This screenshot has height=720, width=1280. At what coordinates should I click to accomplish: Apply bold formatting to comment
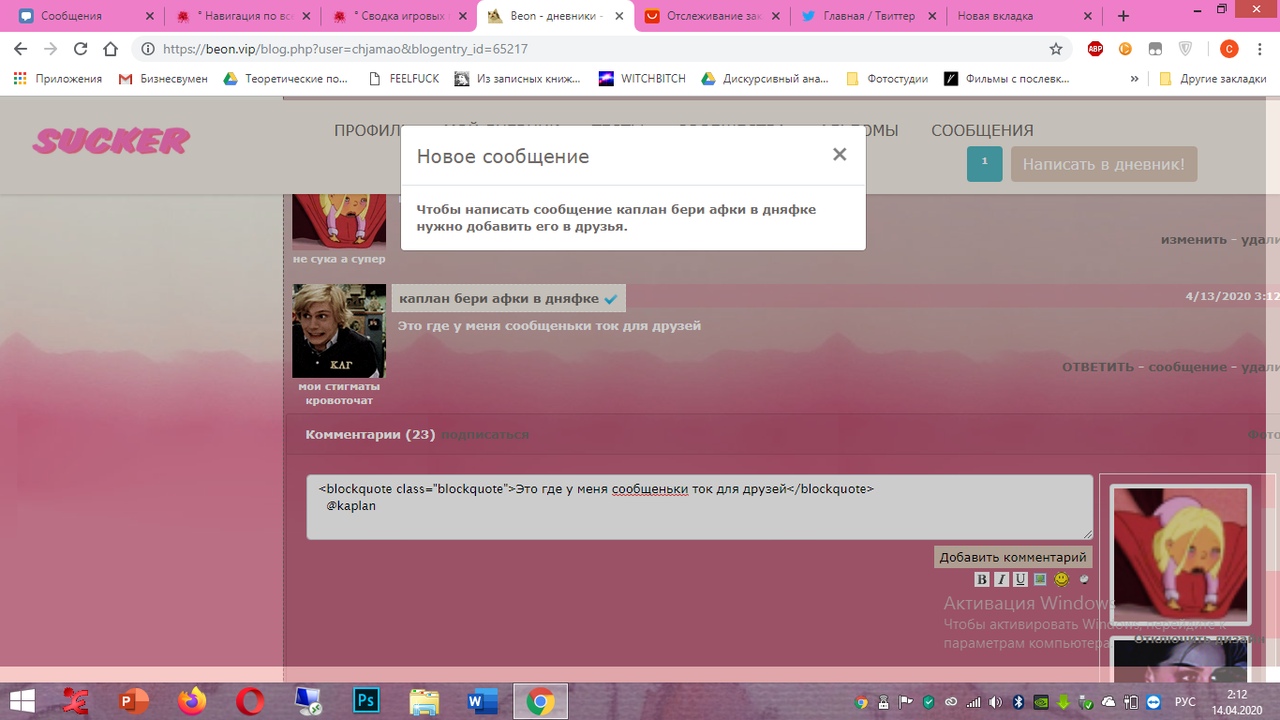pyautogui.click(x=982, y=580)
